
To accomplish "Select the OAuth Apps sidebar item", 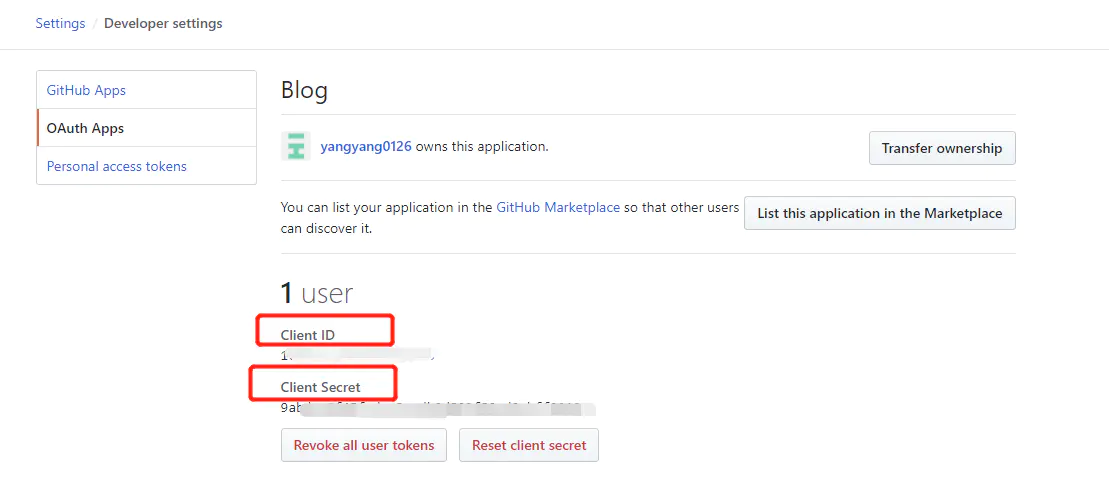I will (x=85, y=128).
